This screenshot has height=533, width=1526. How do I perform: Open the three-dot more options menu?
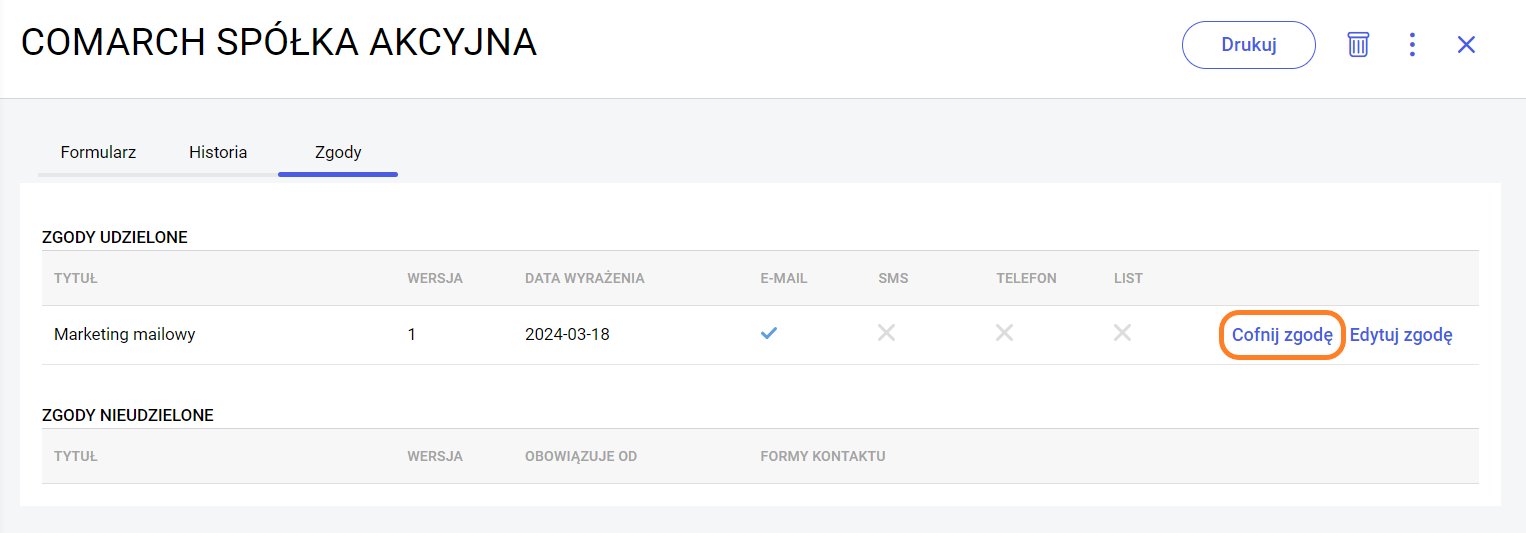click(x=1412, y=45)
